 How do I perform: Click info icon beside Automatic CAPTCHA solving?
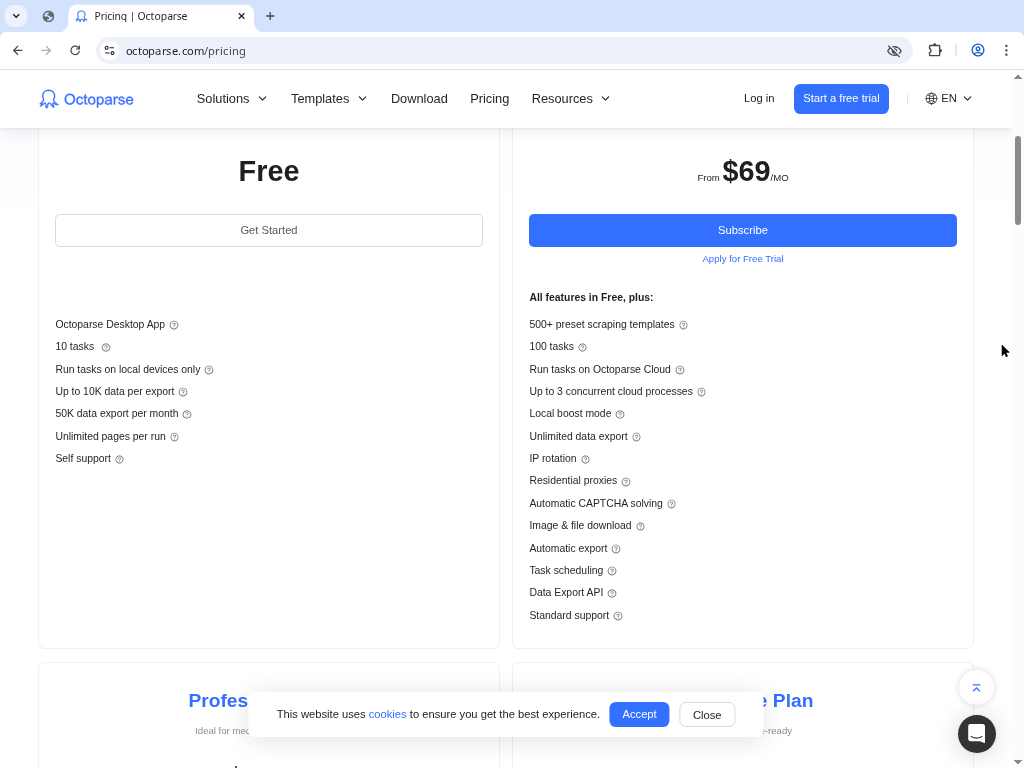[x=671, y=504]
